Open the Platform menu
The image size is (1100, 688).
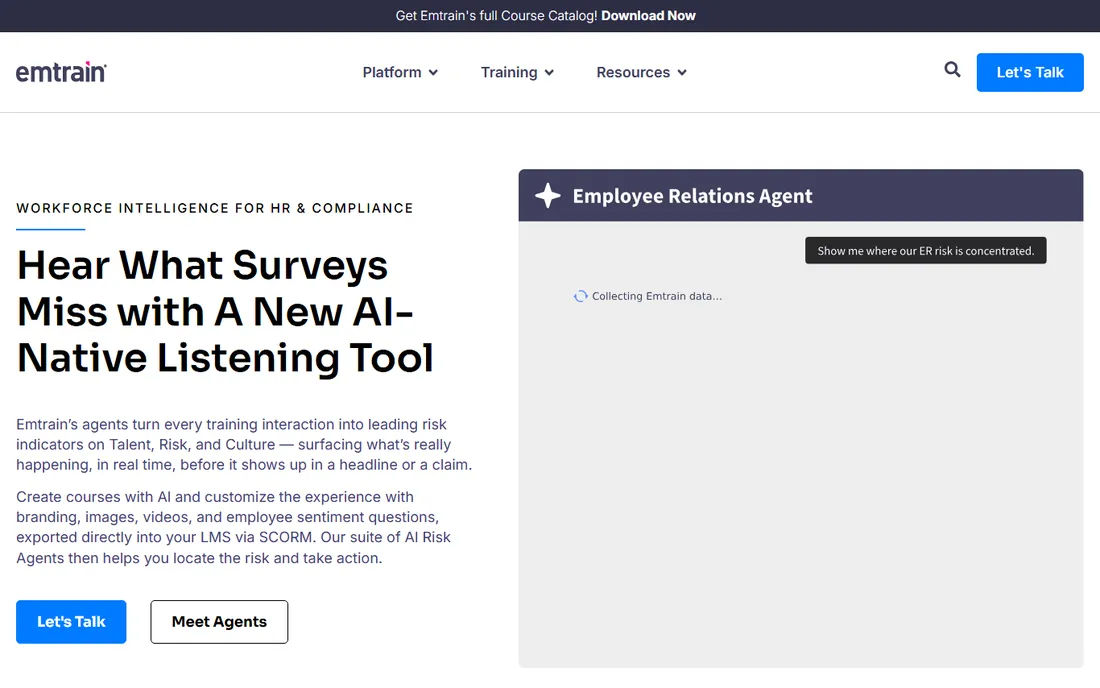click(401, 72)
